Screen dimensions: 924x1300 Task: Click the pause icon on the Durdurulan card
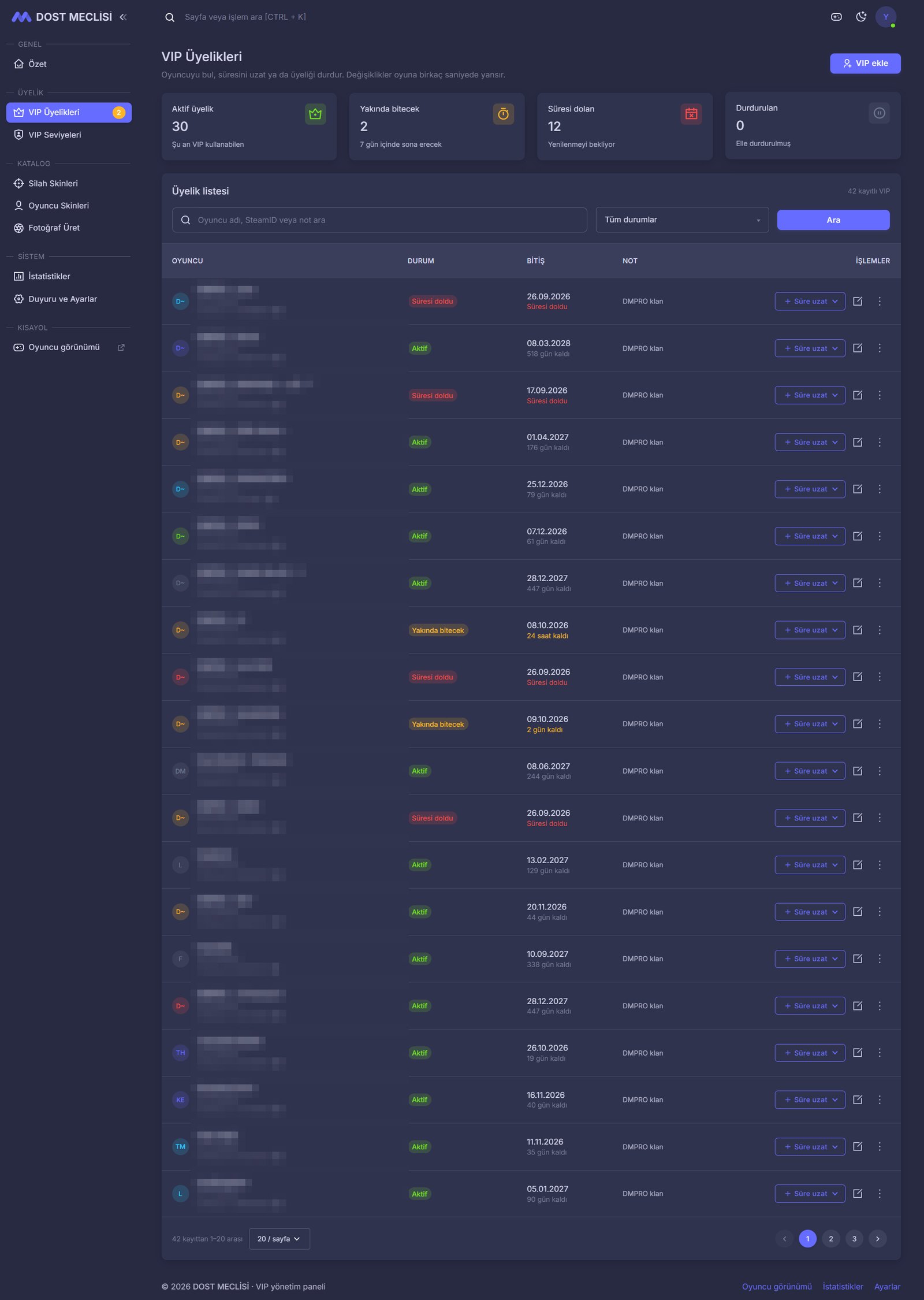[879, 113]
